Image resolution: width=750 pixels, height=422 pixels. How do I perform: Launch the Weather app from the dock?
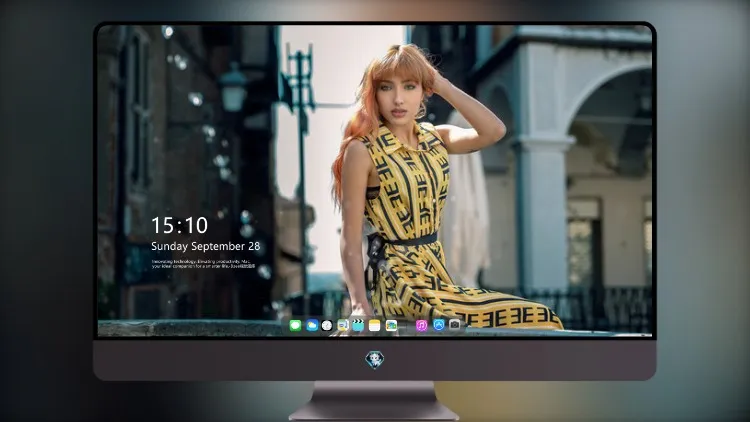click(x=311, y=325)
